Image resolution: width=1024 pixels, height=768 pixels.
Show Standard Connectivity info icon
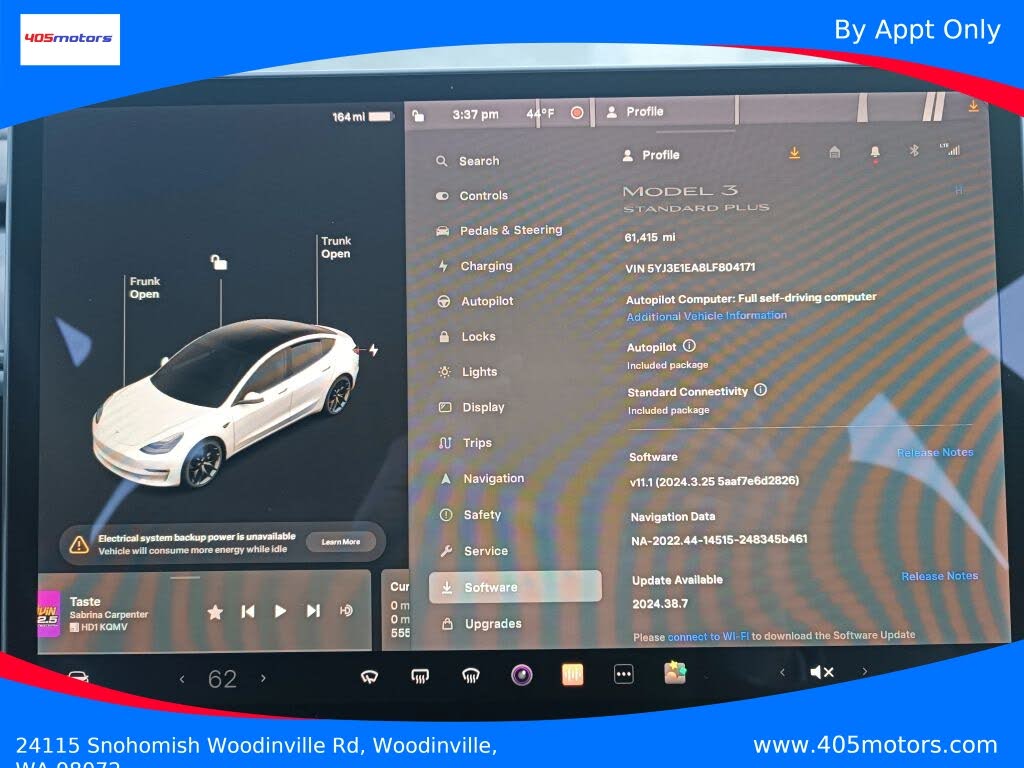tap(760, 390)
